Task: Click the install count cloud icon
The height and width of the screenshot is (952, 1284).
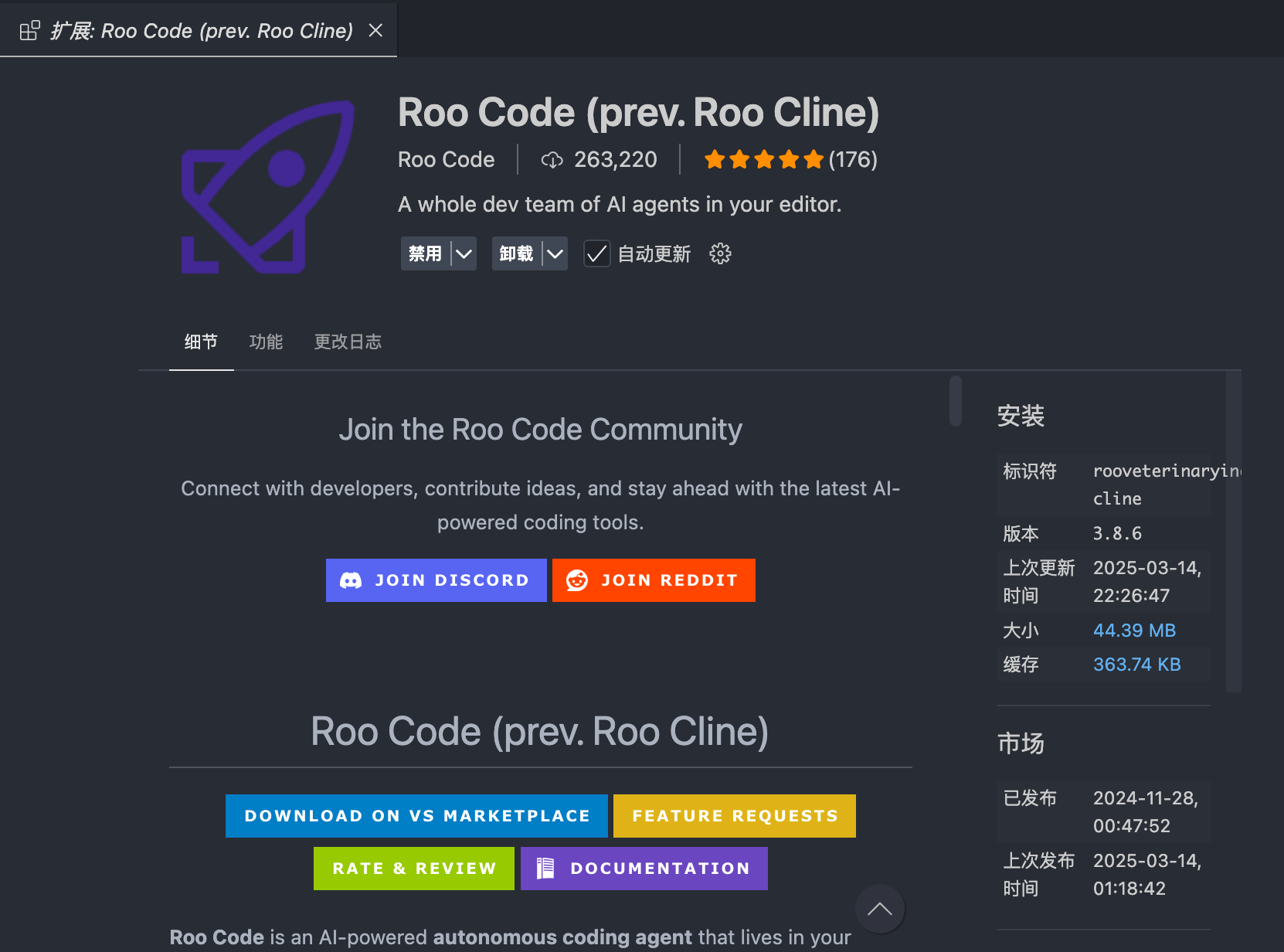Action: pos(552,160)
